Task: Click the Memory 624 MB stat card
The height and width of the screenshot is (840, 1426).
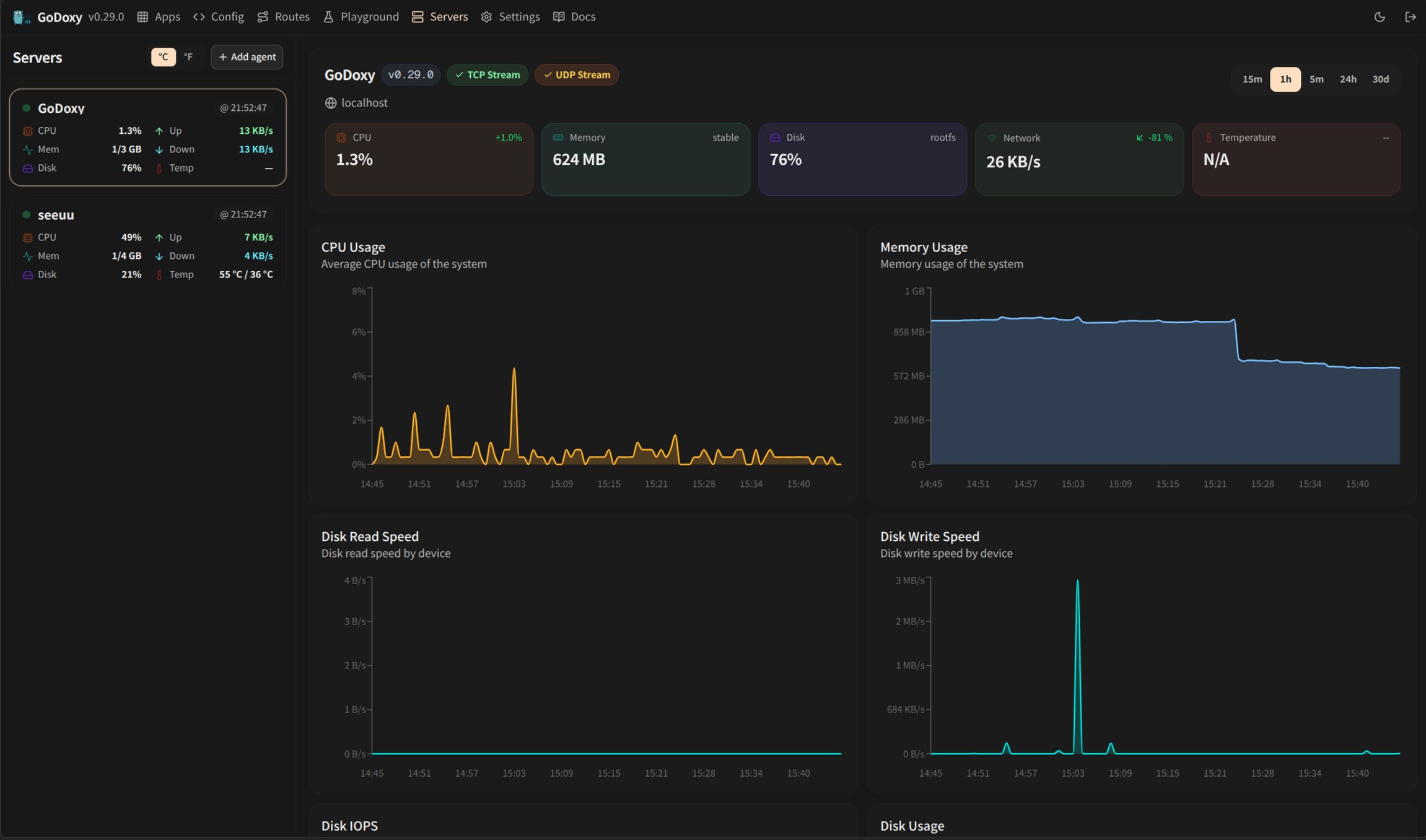Action: [645, 159]
